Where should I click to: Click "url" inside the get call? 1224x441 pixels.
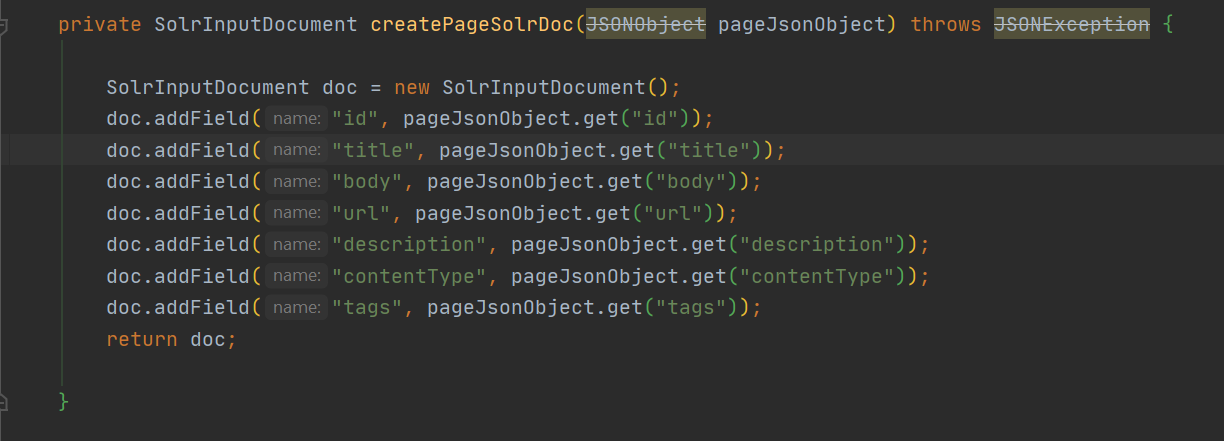(x=674, y=213)
